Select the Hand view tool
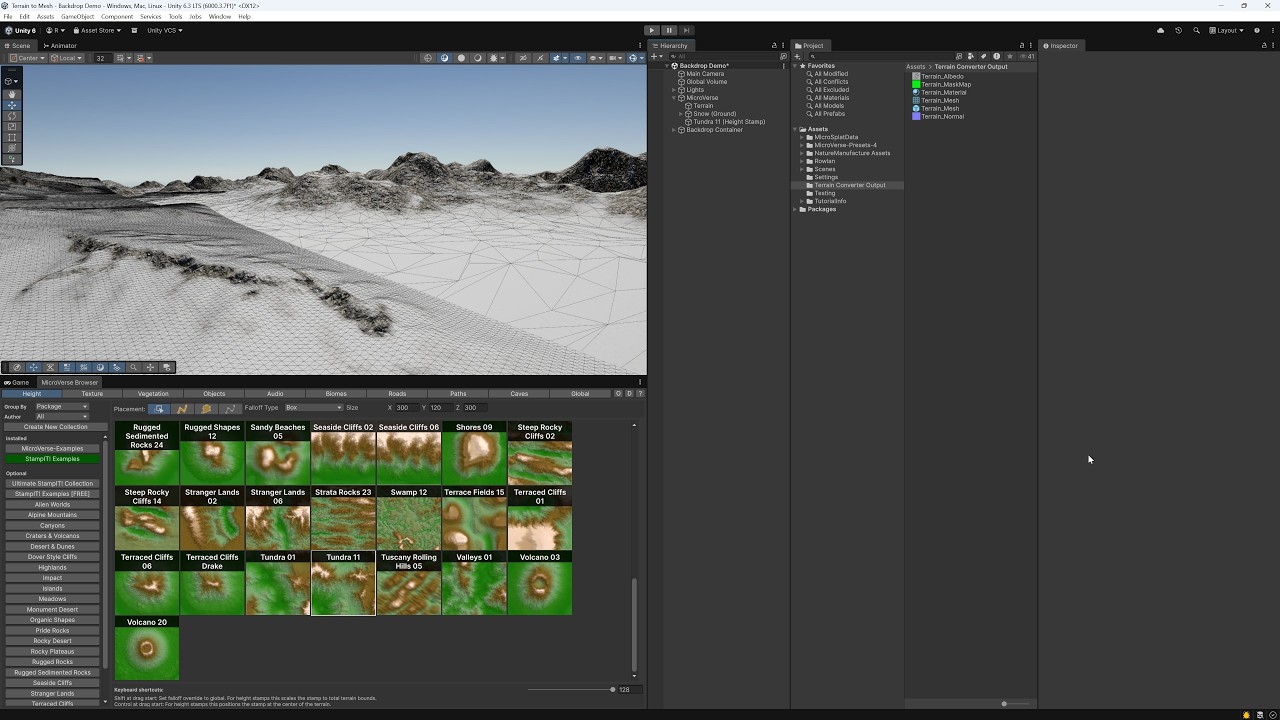 pyautogui.click(x=12, y=94)
